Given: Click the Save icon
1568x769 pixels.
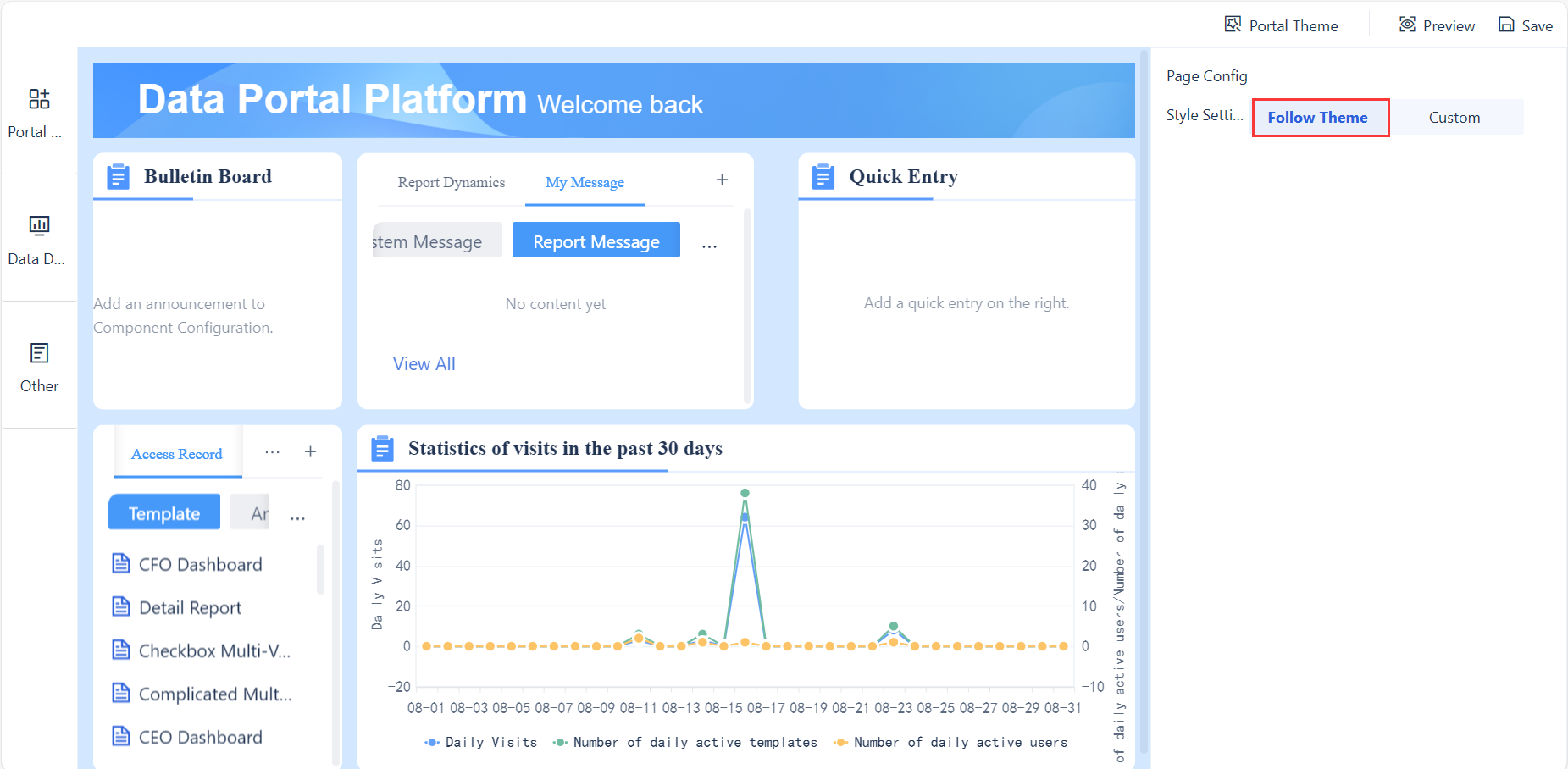Looking at the screenshot, I should point(1506,25).
